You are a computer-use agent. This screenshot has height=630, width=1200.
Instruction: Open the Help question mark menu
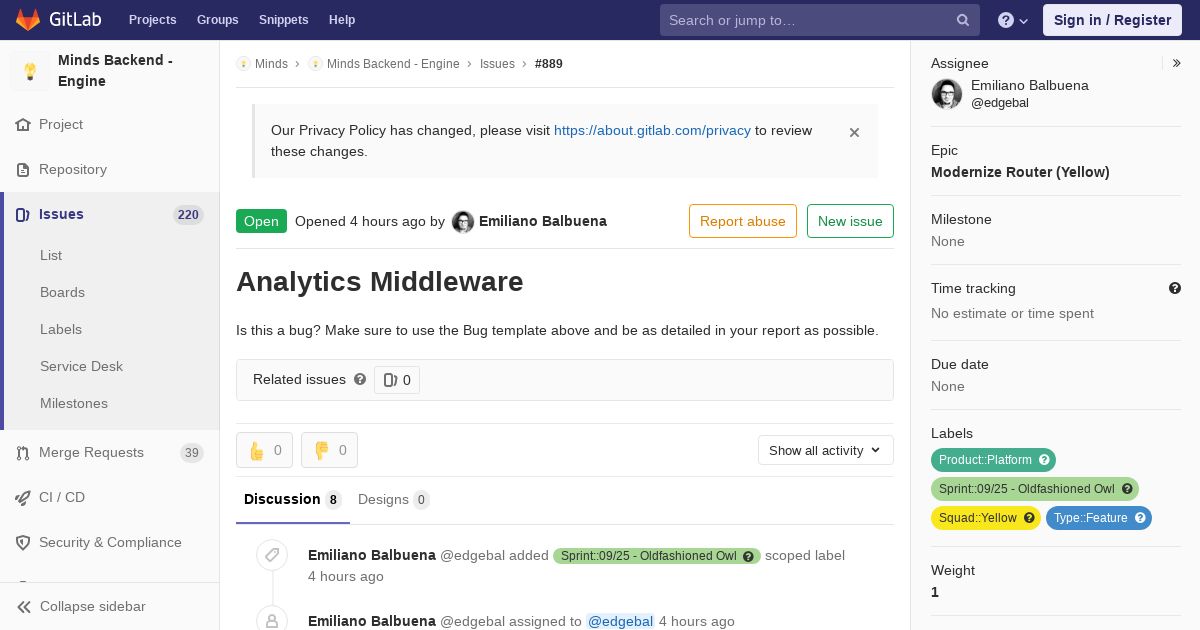(1013, 20)
